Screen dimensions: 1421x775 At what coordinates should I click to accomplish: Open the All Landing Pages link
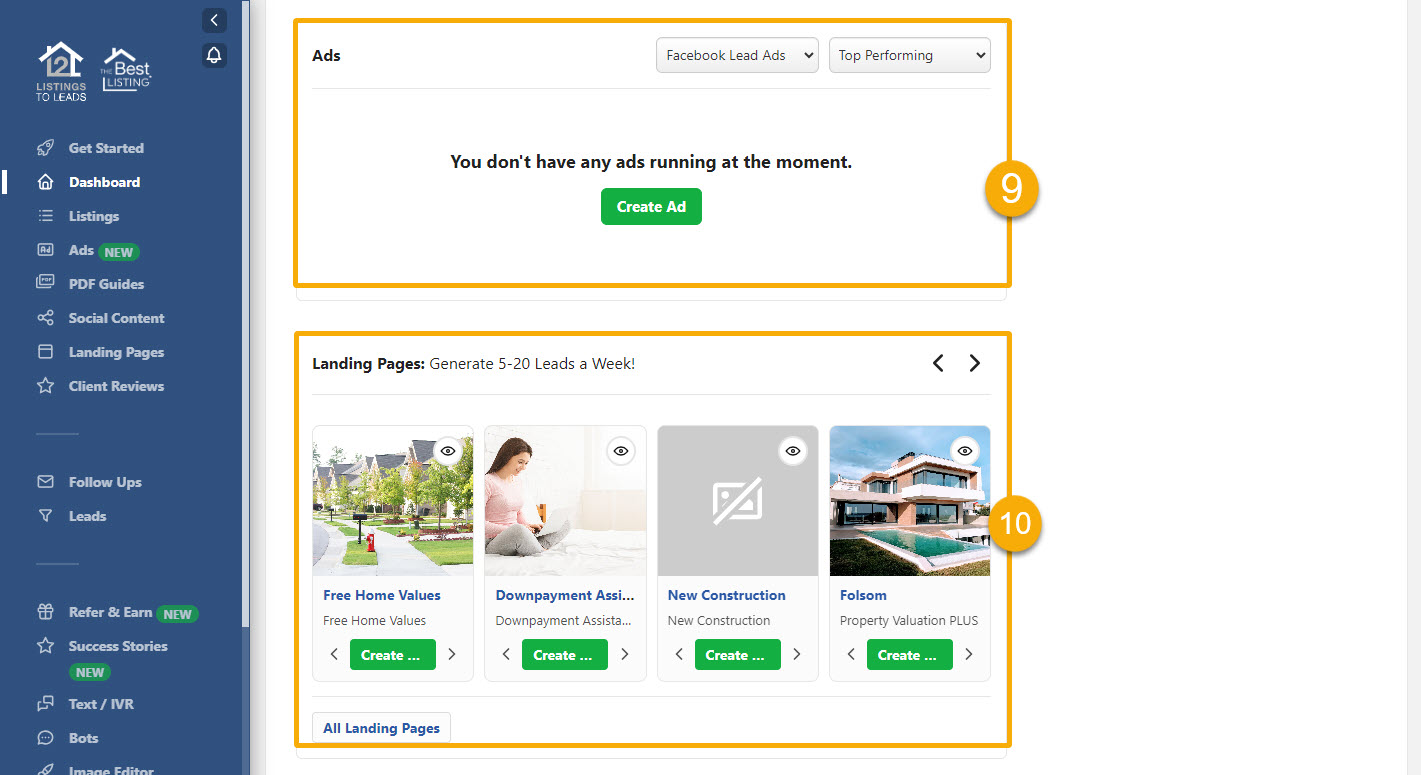pyautogui.click(x=381, y=728)
